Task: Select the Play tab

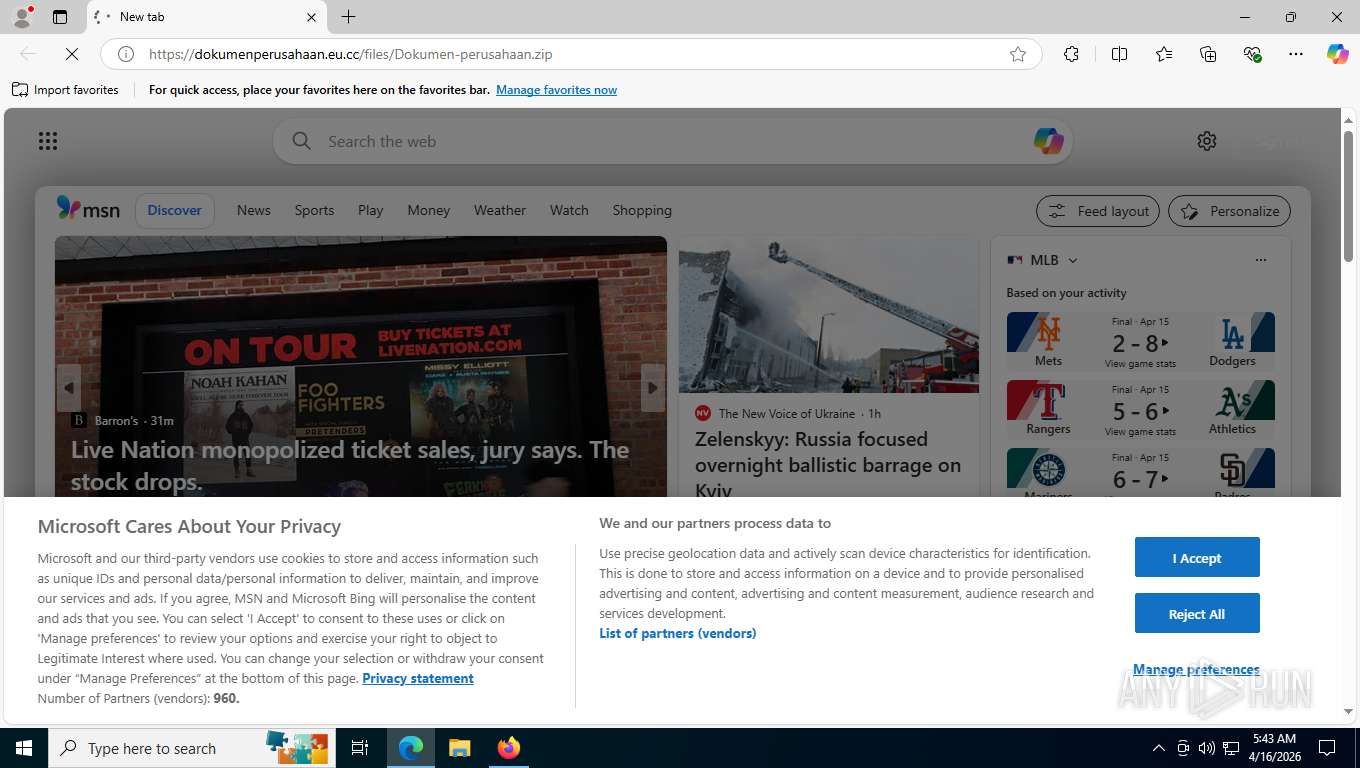Action: (x=370, y=210)
